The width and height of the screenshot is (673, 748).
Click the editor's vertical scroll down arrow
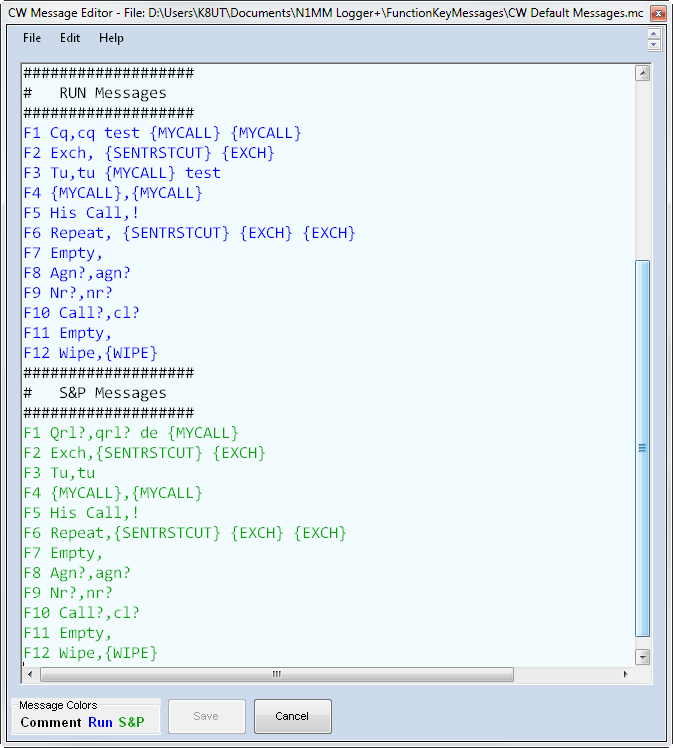642,657
